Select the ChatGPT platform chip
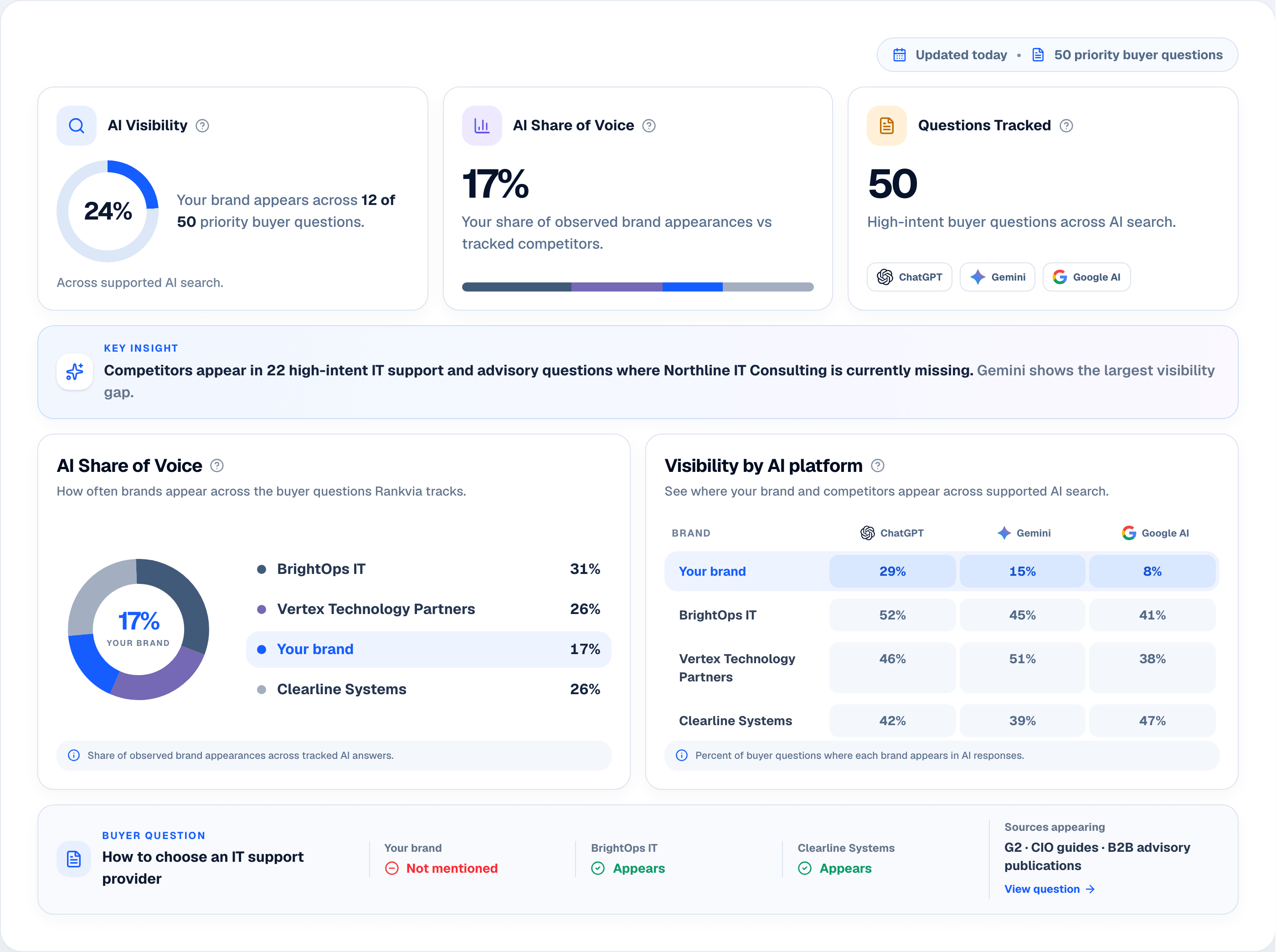Image resolution: width=1276 pixels, height=952 pixels. pos(909,277)
